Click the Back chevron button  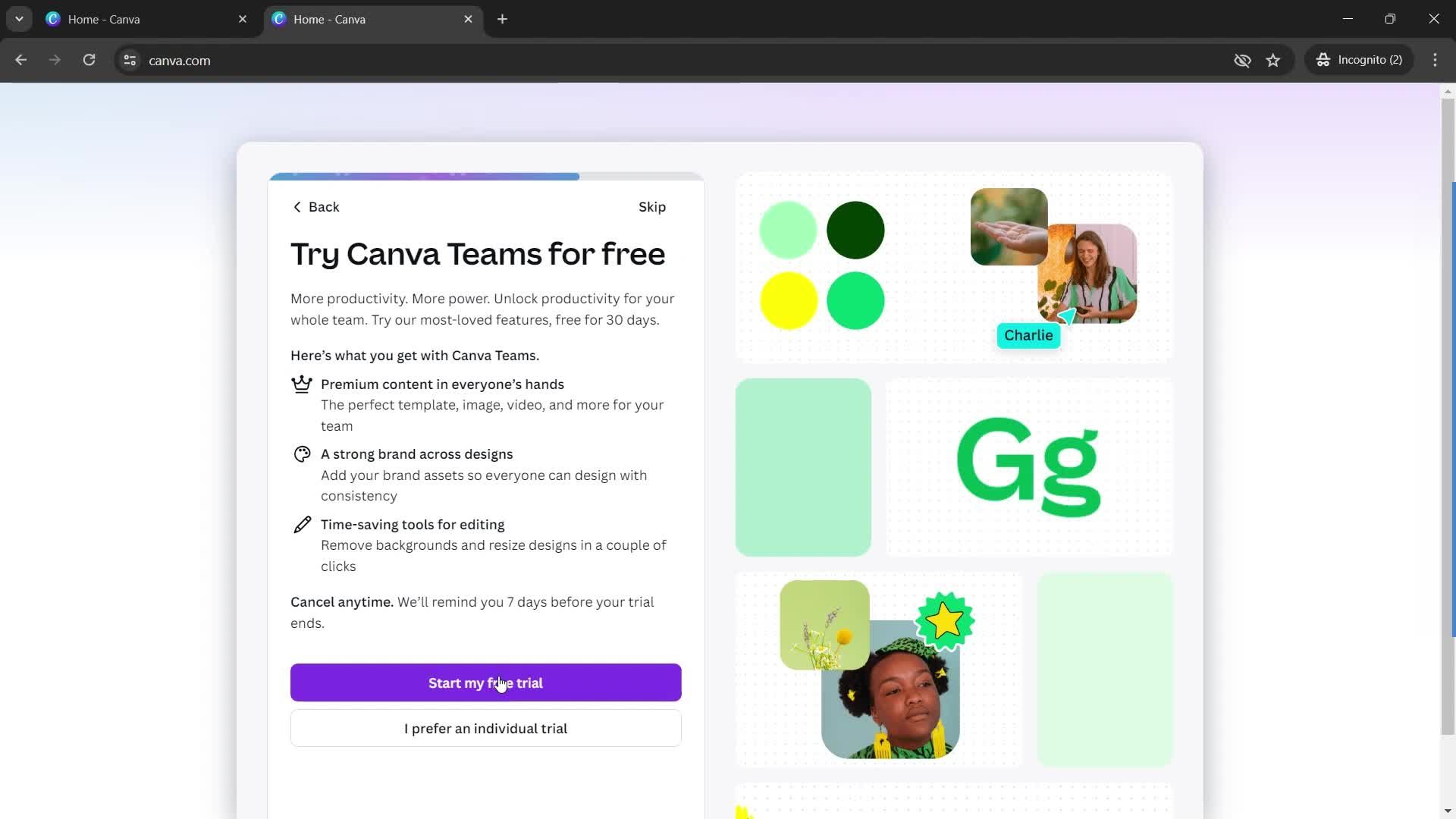[315, 207]
